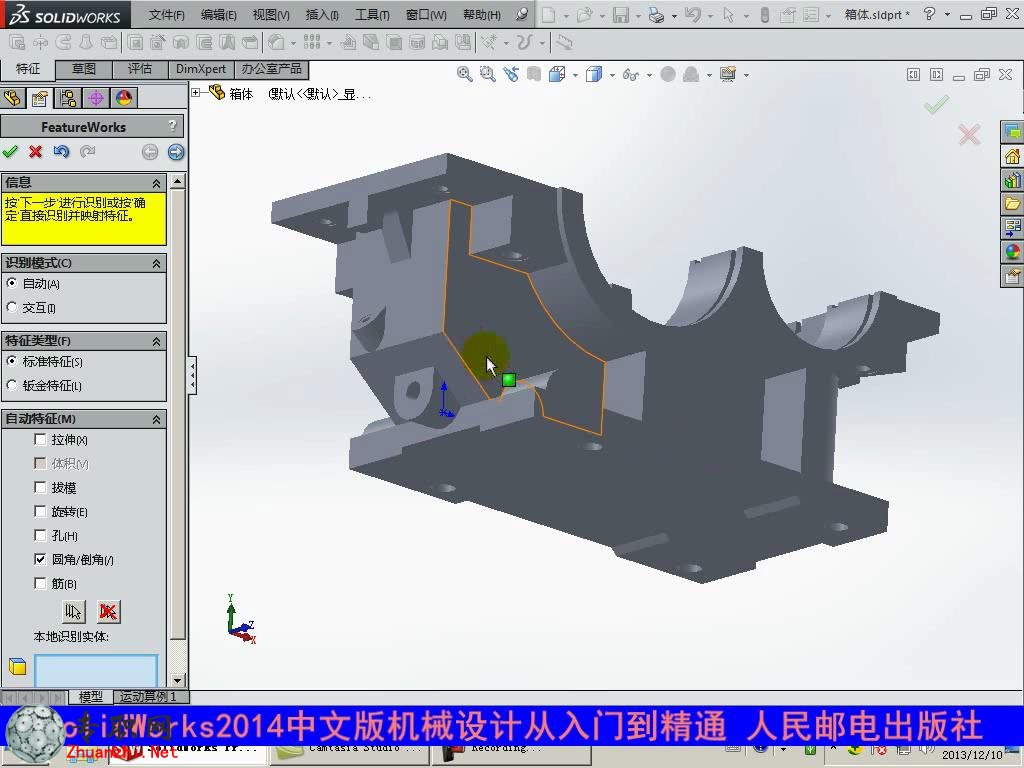Image resolution: width=1024 pixels, height=768 pixels.
Task: Select the 自动(A) recognition mode
Action: pos(11,283)
